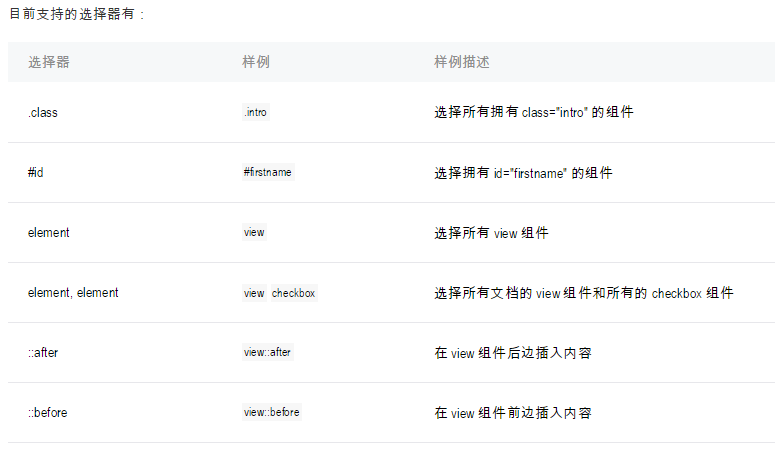Click the view::before code tag

pyautogui.click(x=271, y=412)
